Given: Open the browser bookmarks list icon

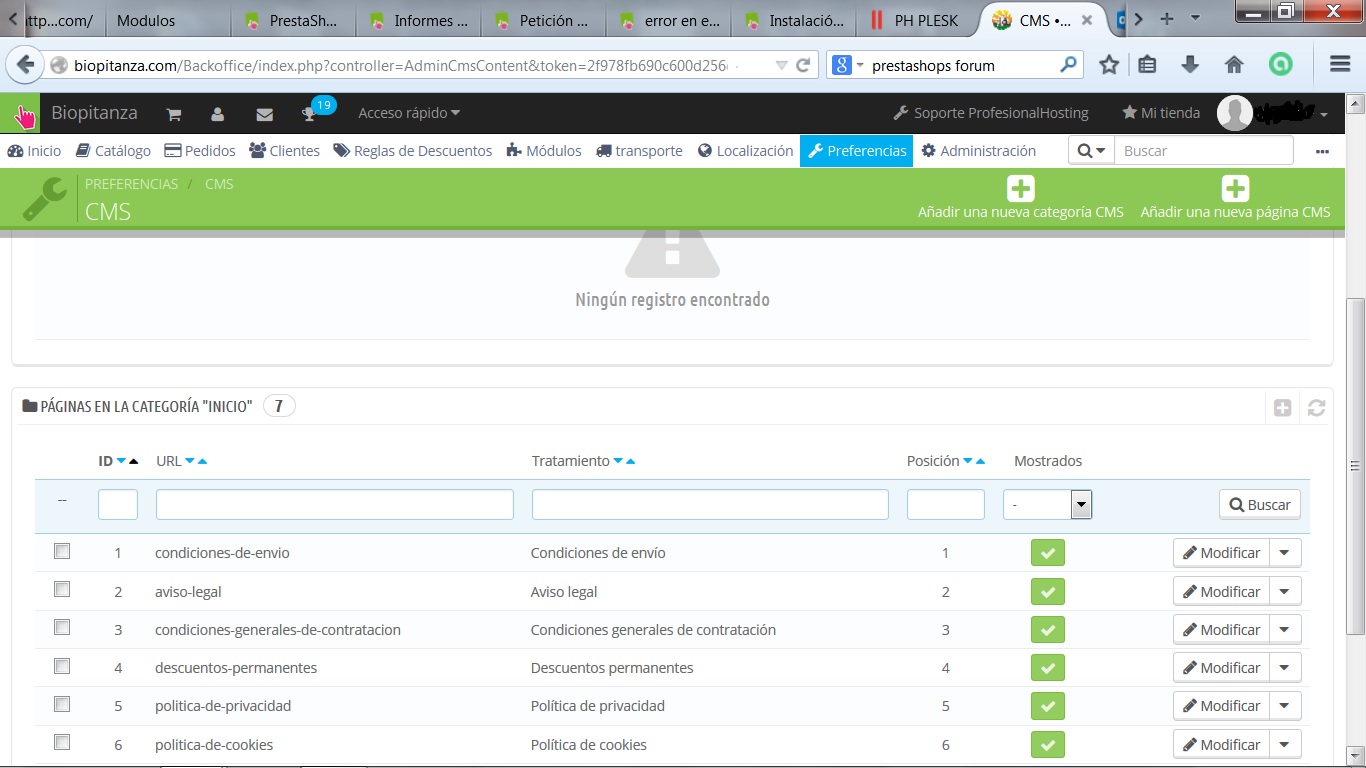Looking at the screenshot, I should pos(1148,65).
